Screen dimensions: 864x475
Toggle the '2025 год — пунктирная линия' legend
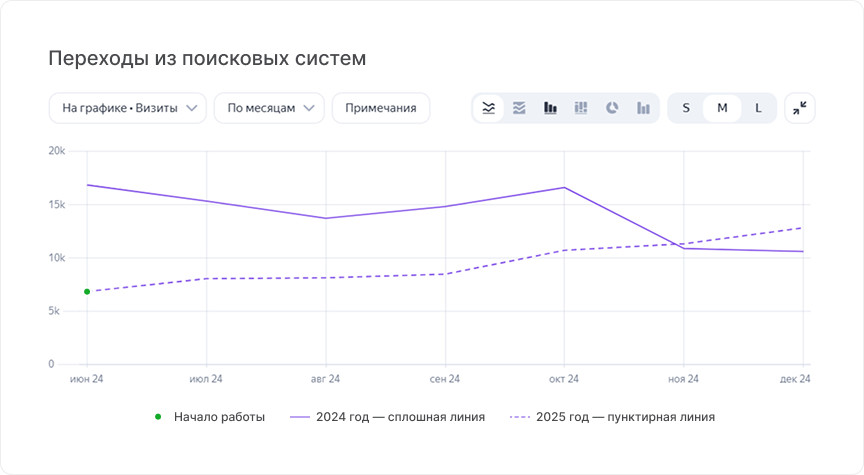click(x=612, y=417)
